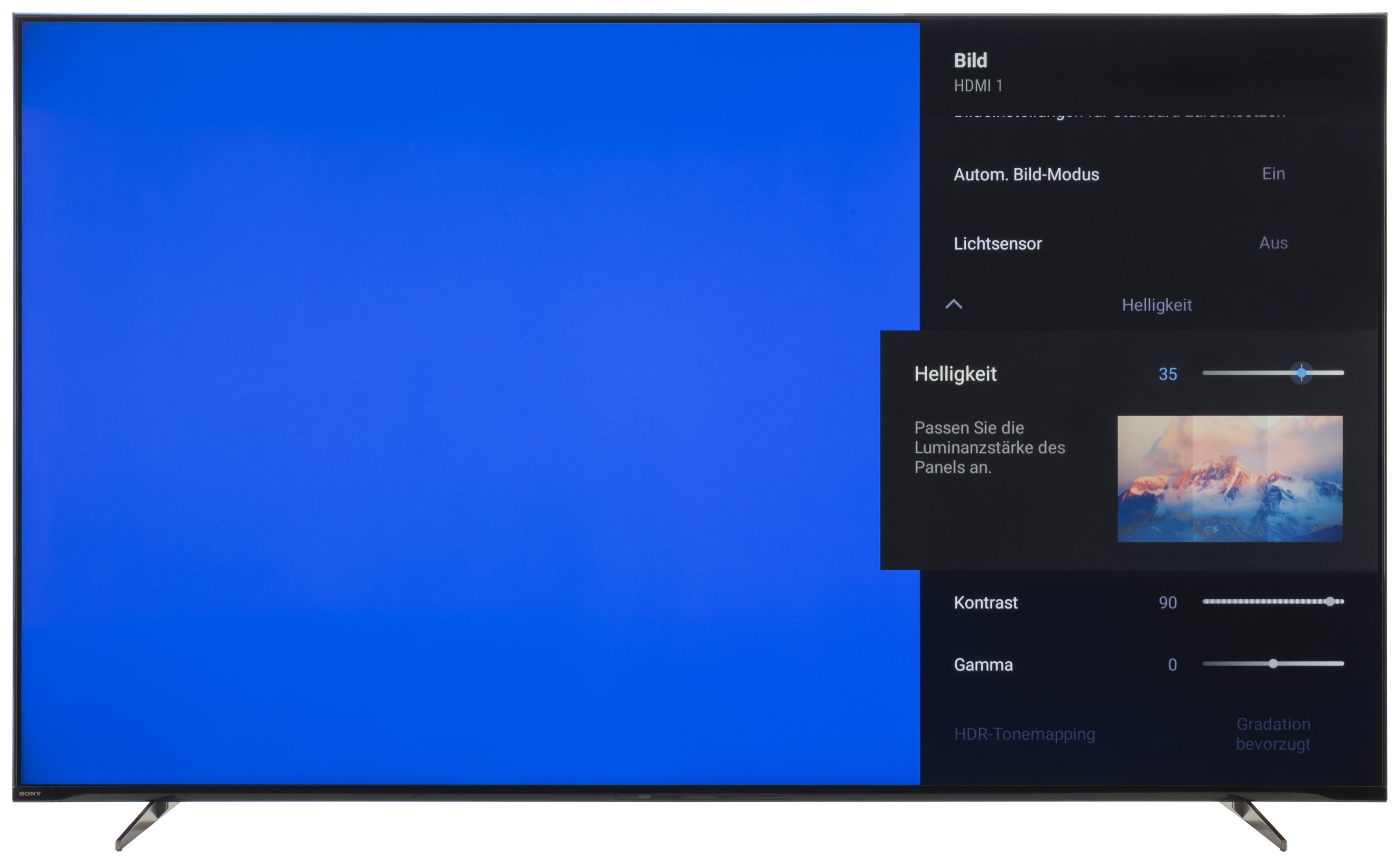The image size is (1400, 864).
Task: Select the highlighted Helligkeit label
Action: tap(955, 374)
